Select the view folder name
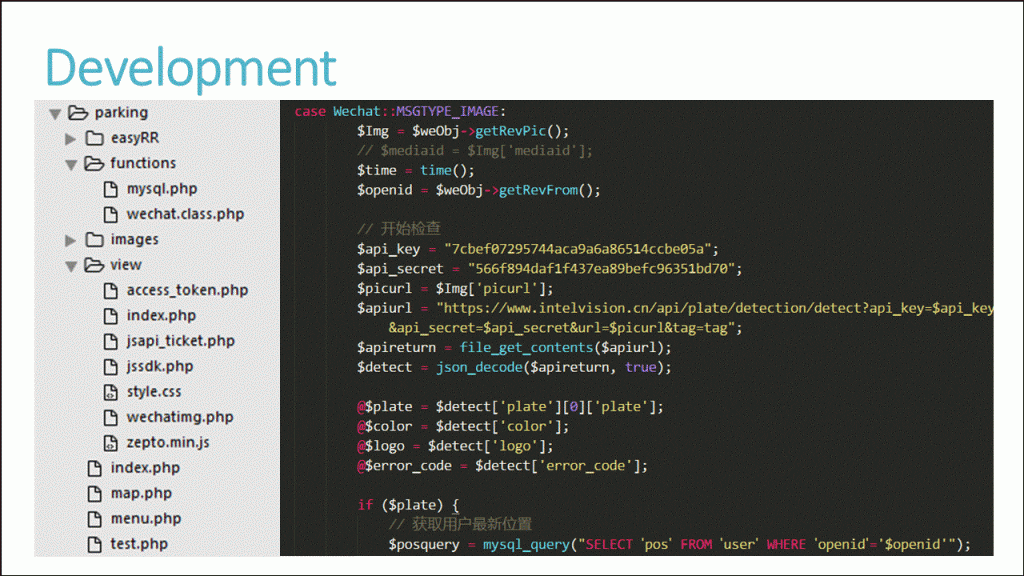1024x576 pixels. tap(126, 265)
